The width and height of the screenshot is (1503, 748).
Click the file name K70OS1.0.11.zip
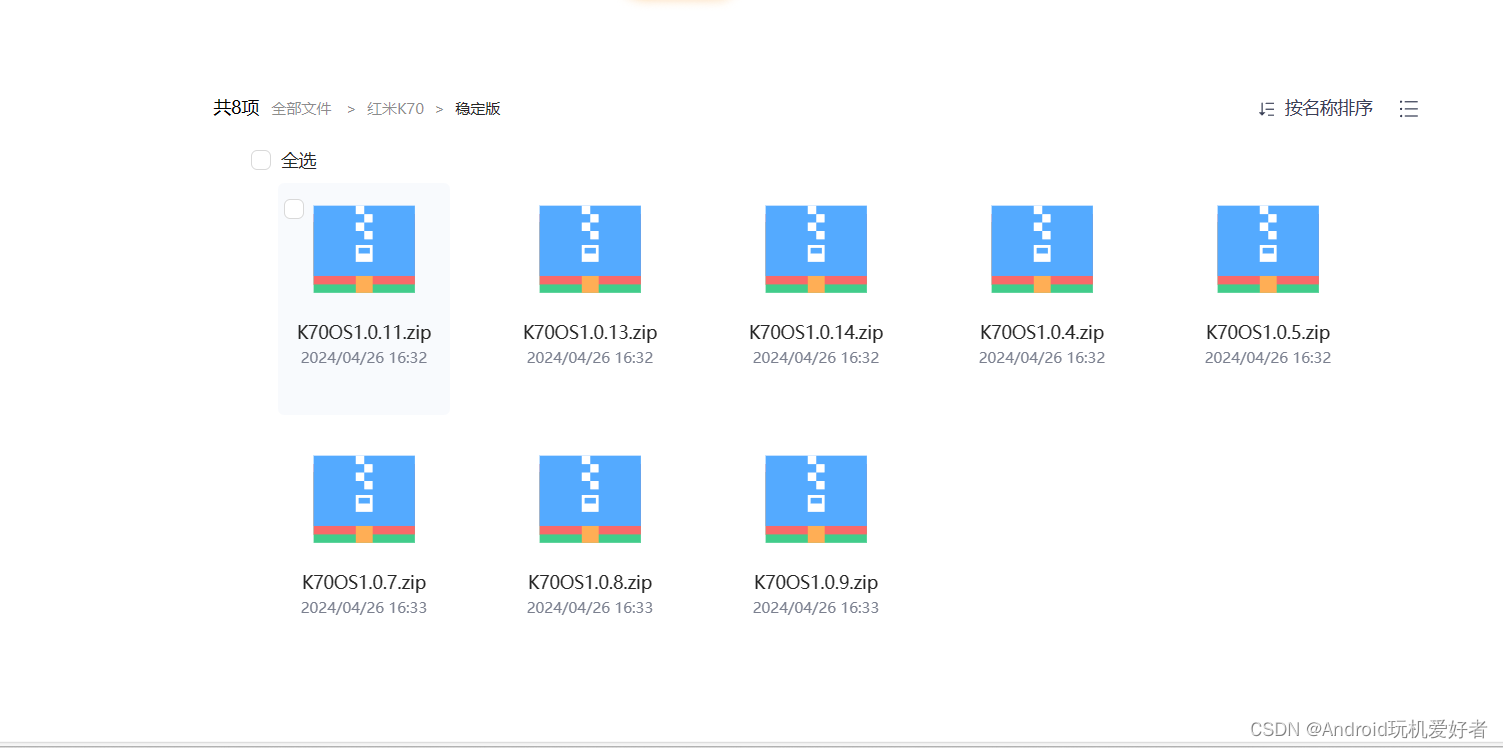click(x=364, y=332)
